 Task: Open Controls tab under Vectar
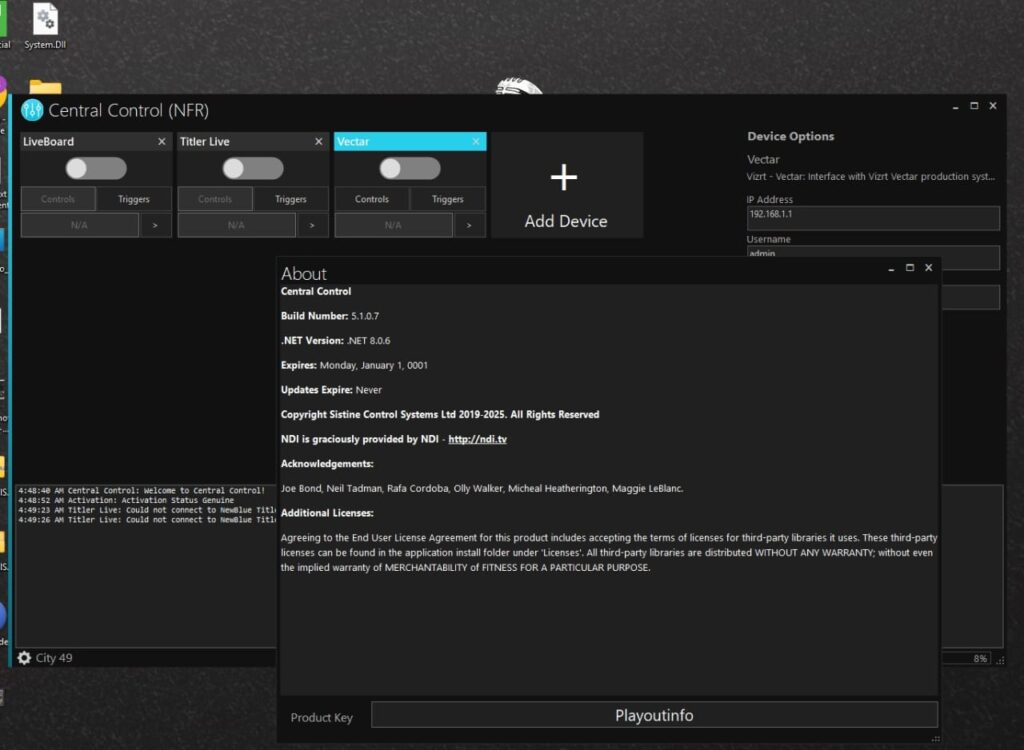pos(372,199)
